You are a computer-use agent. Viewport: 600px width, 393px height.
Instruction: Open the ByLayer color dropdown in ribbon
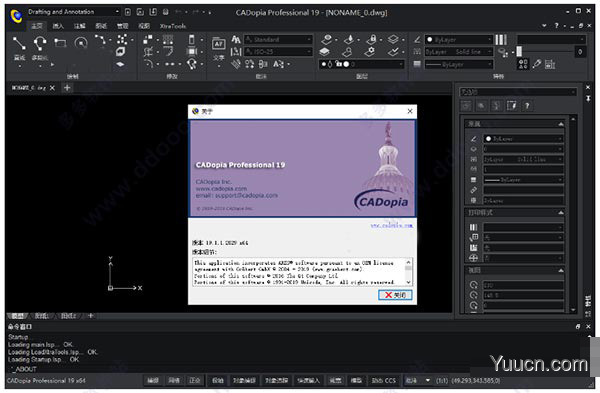[x=458, y=39]
